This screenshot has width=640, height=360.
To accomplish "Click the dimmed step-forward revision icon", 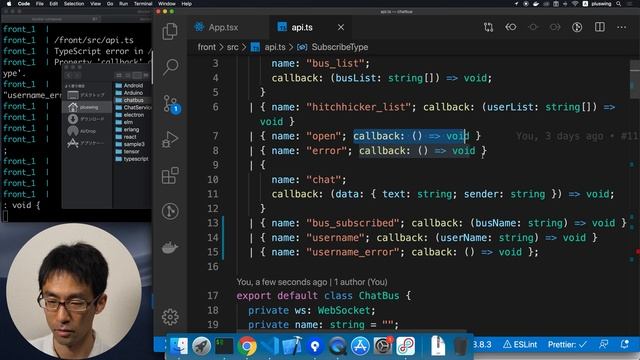I will point(533,27).
